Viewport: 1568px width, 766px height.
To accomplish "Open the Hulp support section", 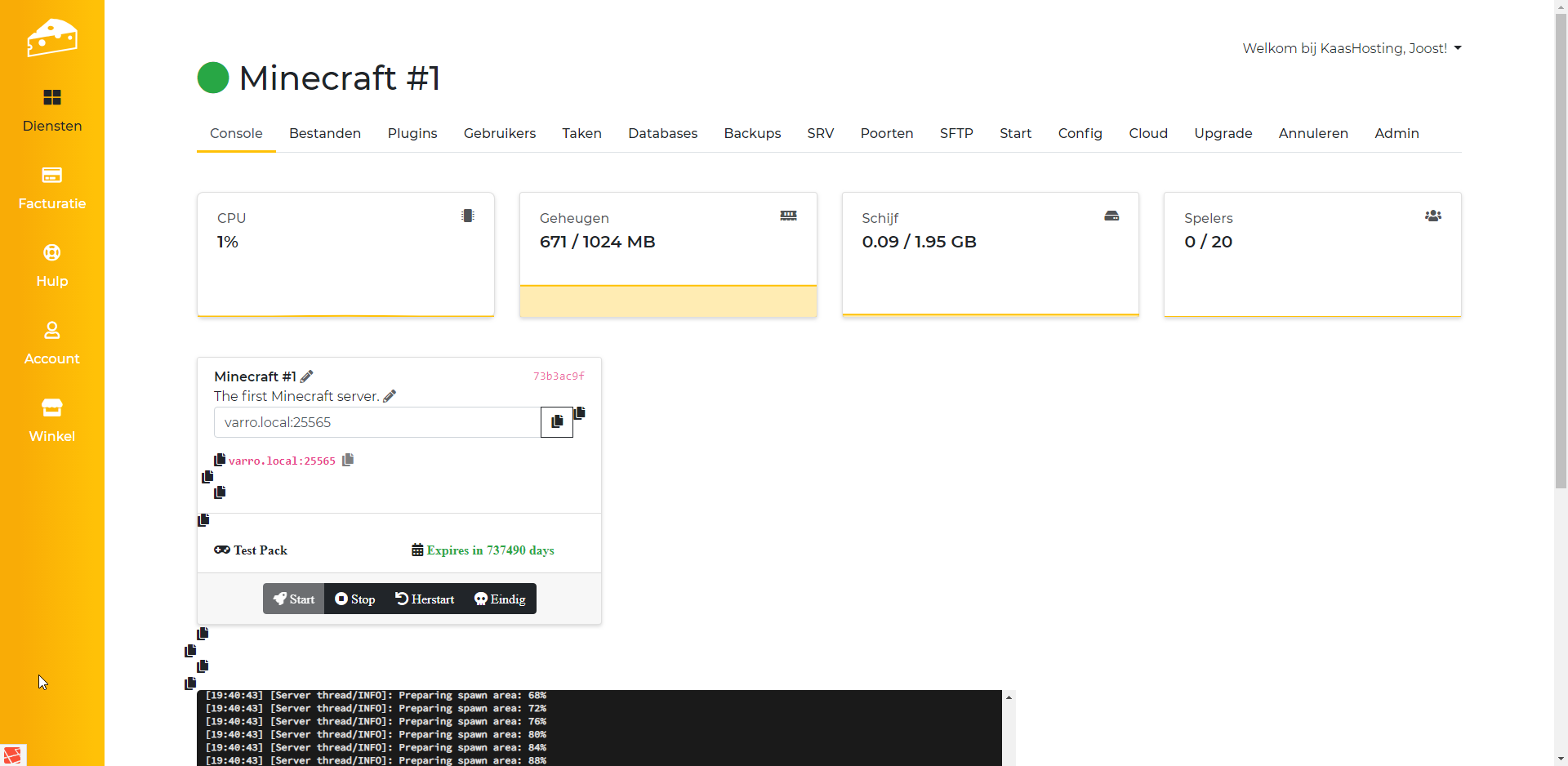I will click(52, 265).
